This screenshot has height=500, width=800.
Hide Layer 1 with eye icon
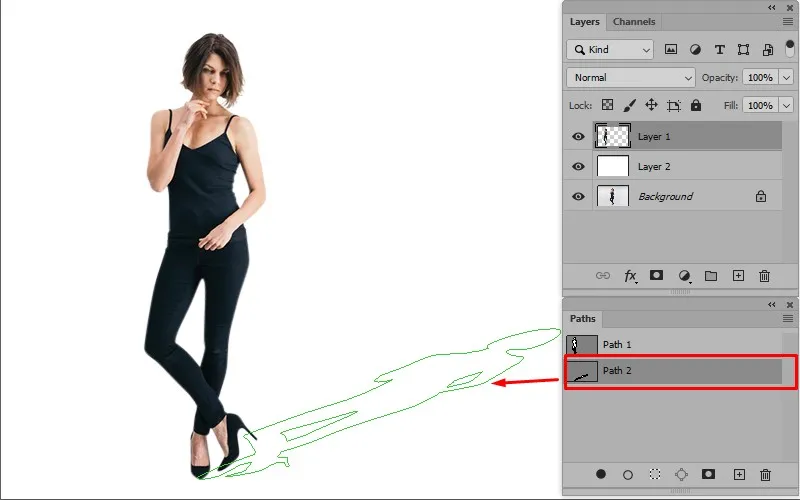[578, 136]
